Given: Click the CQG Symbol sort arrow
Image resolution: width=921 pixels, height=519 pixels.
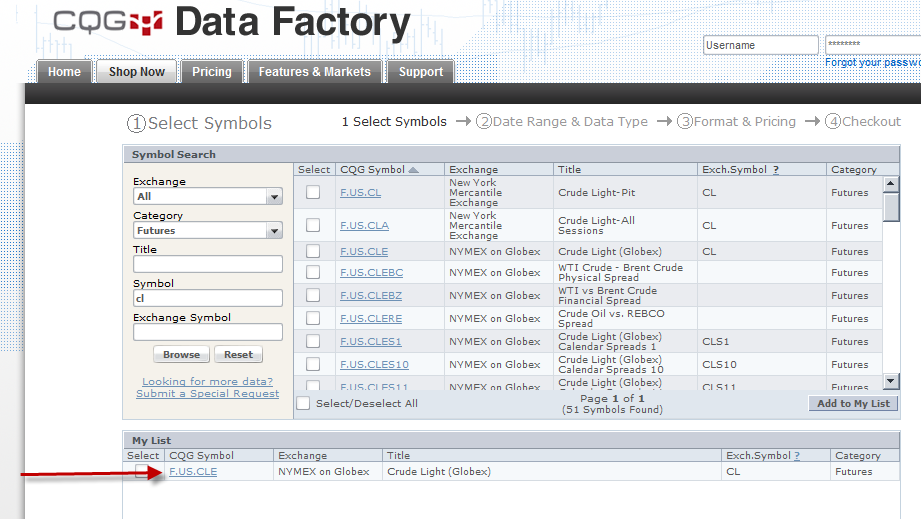Looking at the screenshot, I should point(414,170).
